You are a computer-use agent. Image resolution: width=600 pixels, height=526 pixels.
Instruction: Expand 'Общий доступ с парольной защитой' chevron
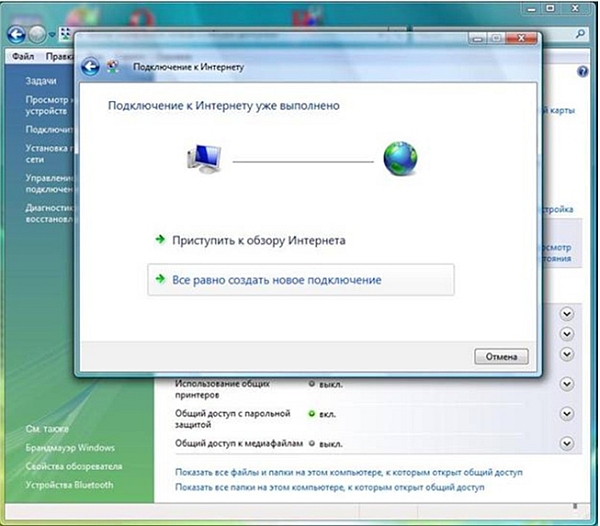(x=568, y=413)
